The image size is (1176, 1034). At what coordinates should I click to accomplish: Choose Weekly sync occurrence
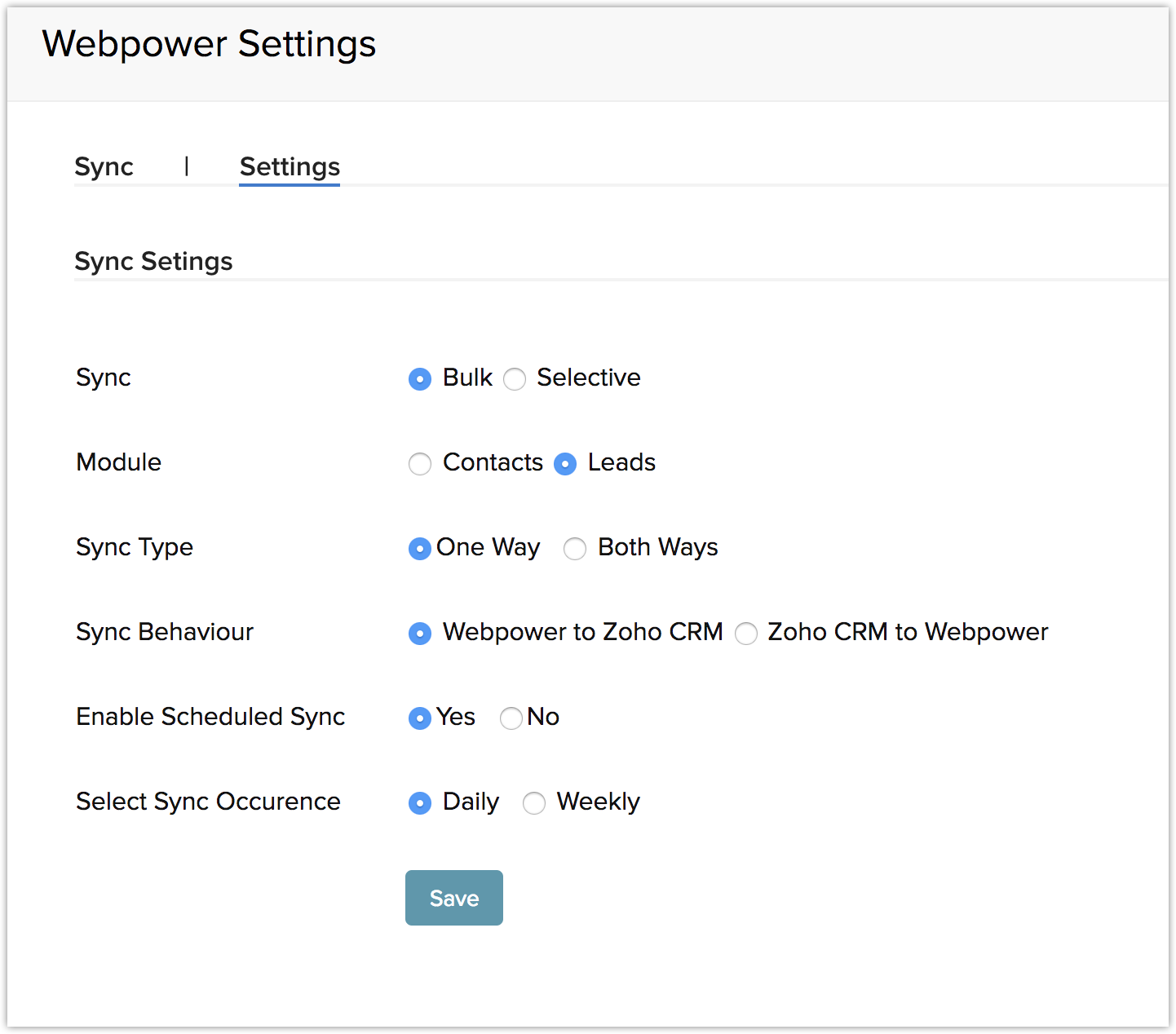click(x=534, y=803)
